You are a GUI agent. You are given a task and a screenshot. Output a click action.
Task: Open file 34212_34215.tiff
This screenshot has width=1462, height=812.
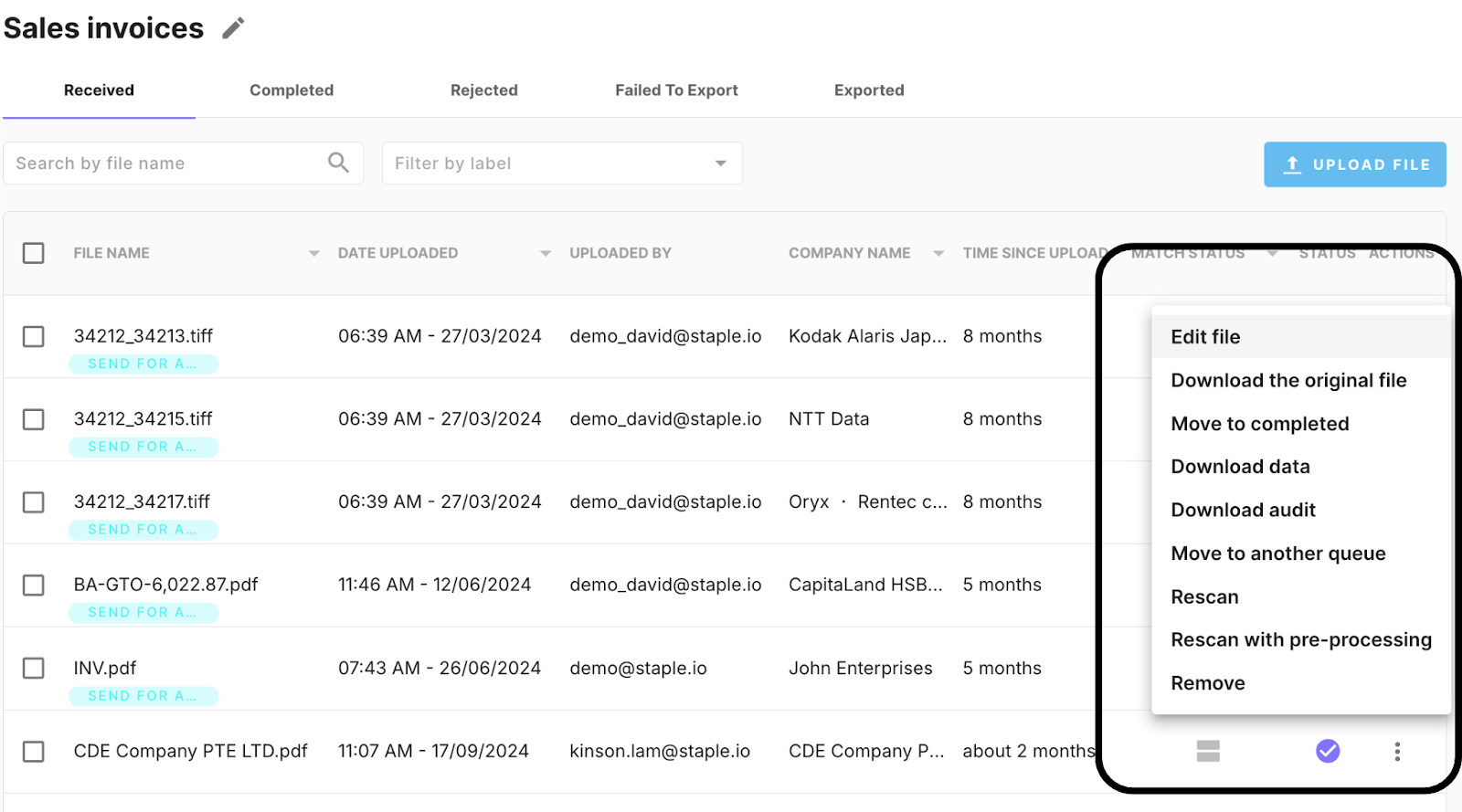click(x=143, y=419)
